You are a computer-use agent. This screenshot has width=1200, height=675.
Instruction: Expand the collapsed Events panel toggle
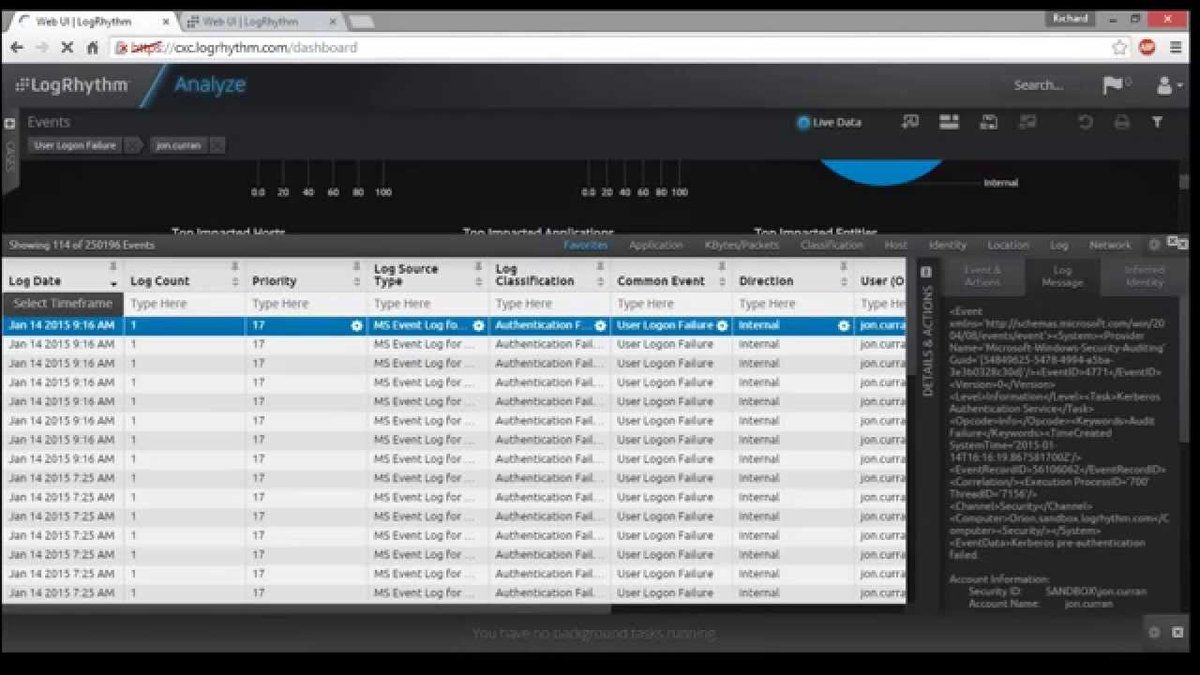10,123
